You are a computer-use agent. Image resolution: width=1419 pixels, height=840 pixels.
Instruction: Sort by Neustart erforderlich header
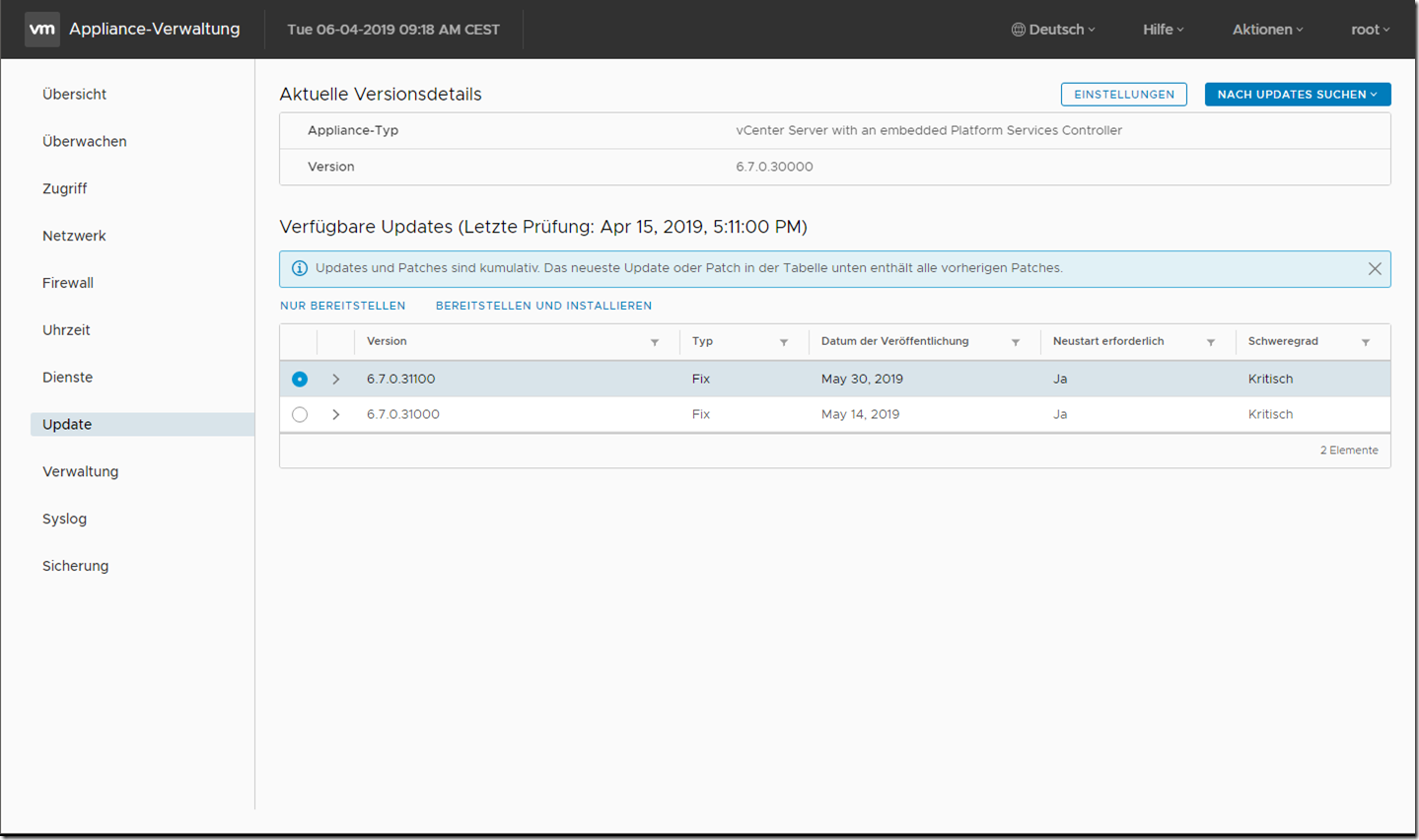(1108, 341)
